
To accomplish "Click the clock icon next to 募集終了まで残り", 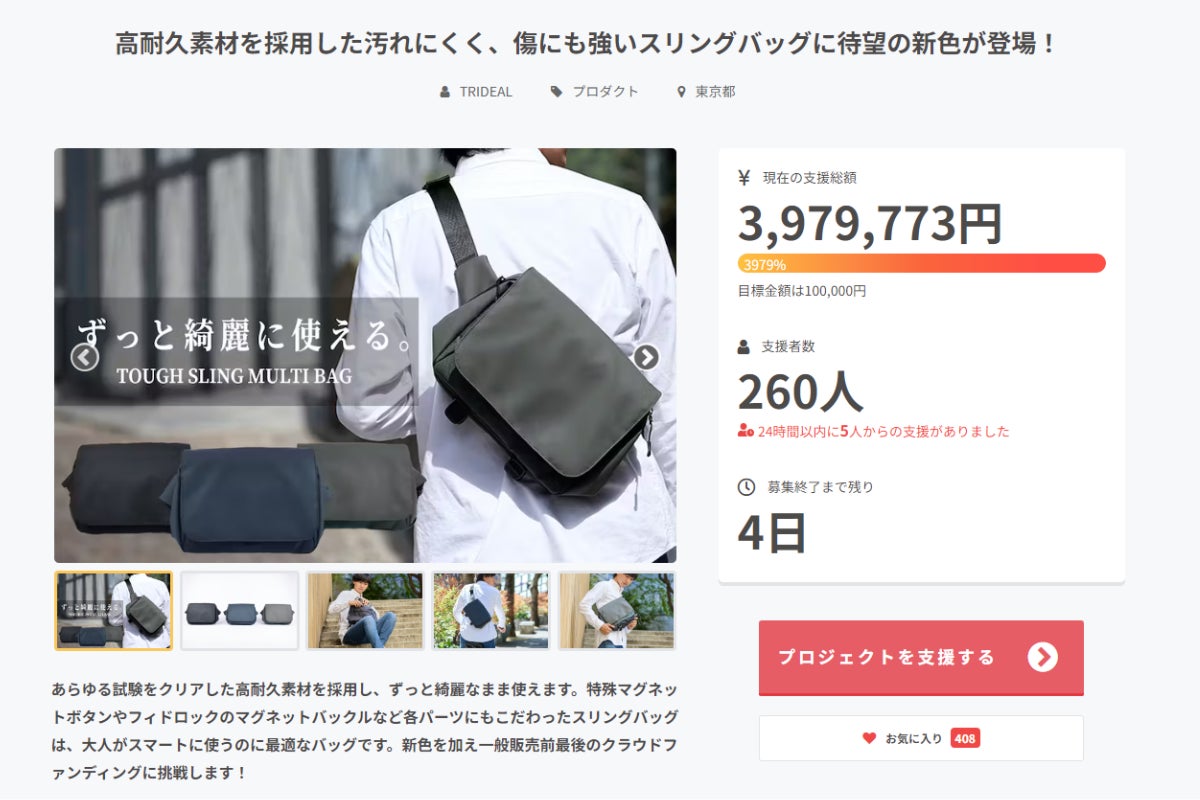I will (746, 487).
